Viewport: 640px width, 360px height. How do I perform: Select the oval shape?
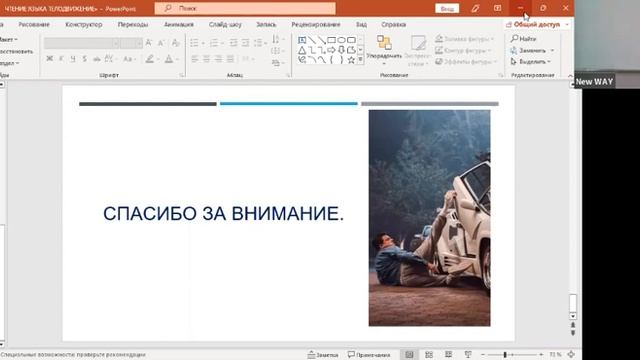pyautogui.click(x=341, y=40)
